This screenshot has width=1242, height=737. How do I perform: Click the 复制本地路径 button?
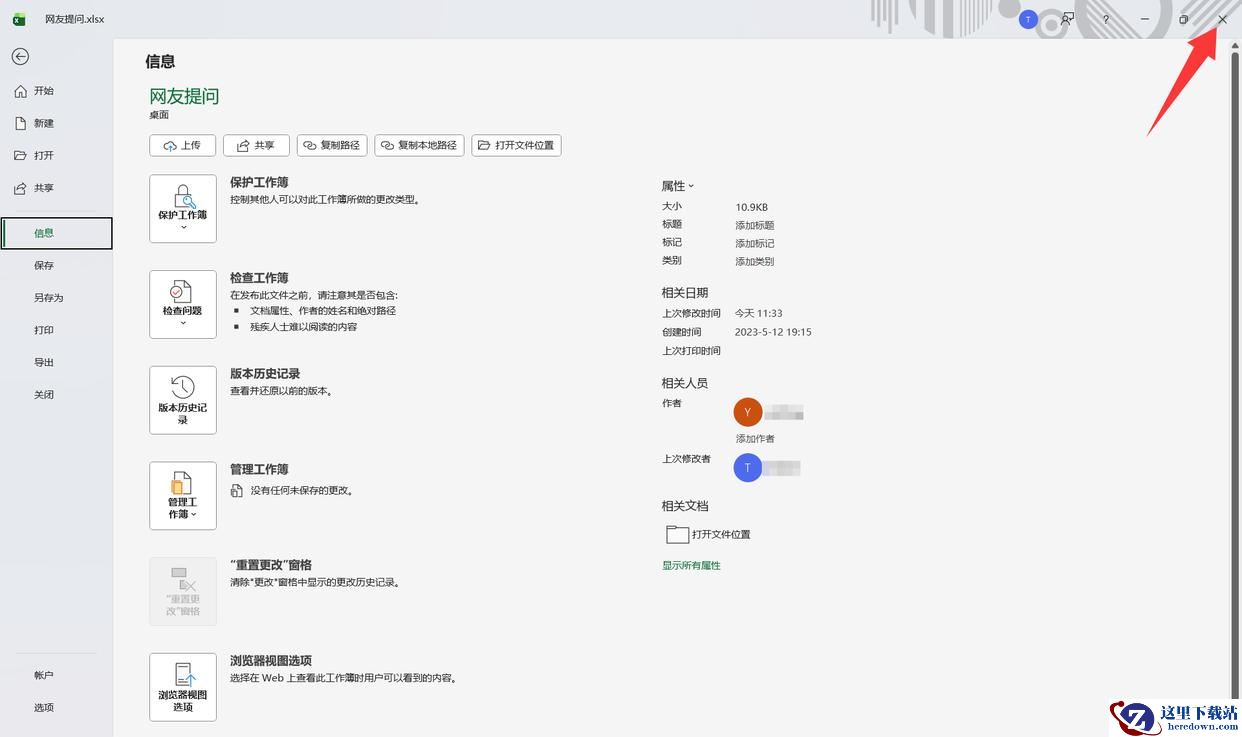pyautogui.click(x=419, y=145)
